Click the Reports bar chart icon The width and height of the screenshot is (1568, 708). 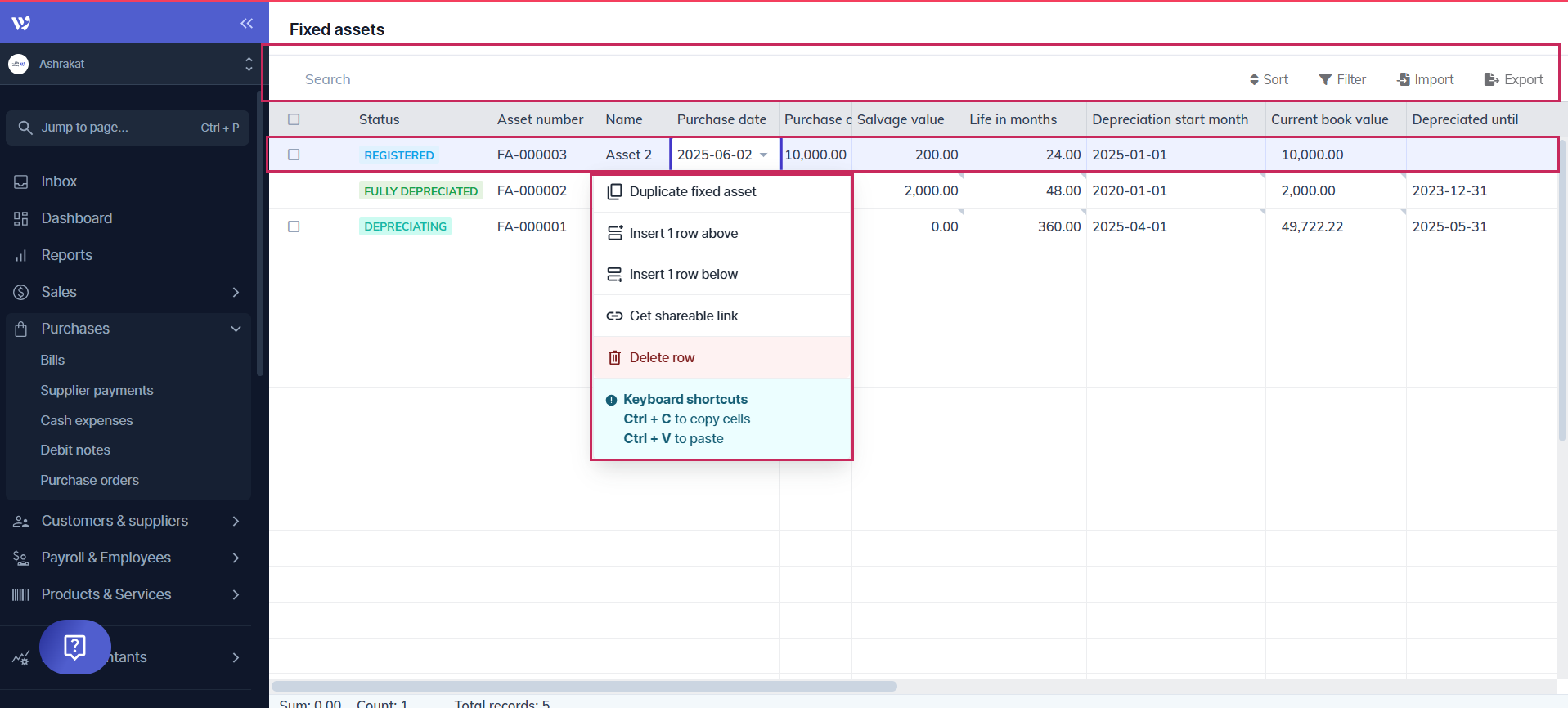point(21,255)
